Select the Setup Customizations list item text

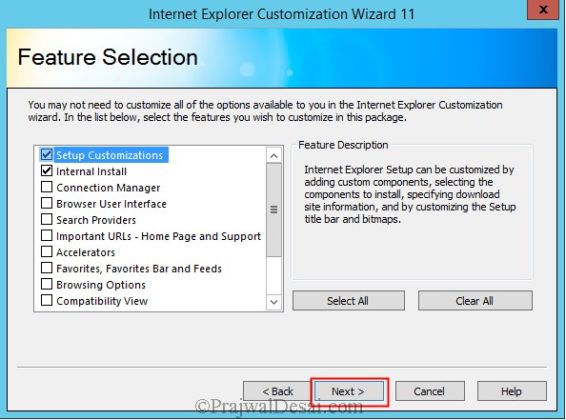pos(109,155)
